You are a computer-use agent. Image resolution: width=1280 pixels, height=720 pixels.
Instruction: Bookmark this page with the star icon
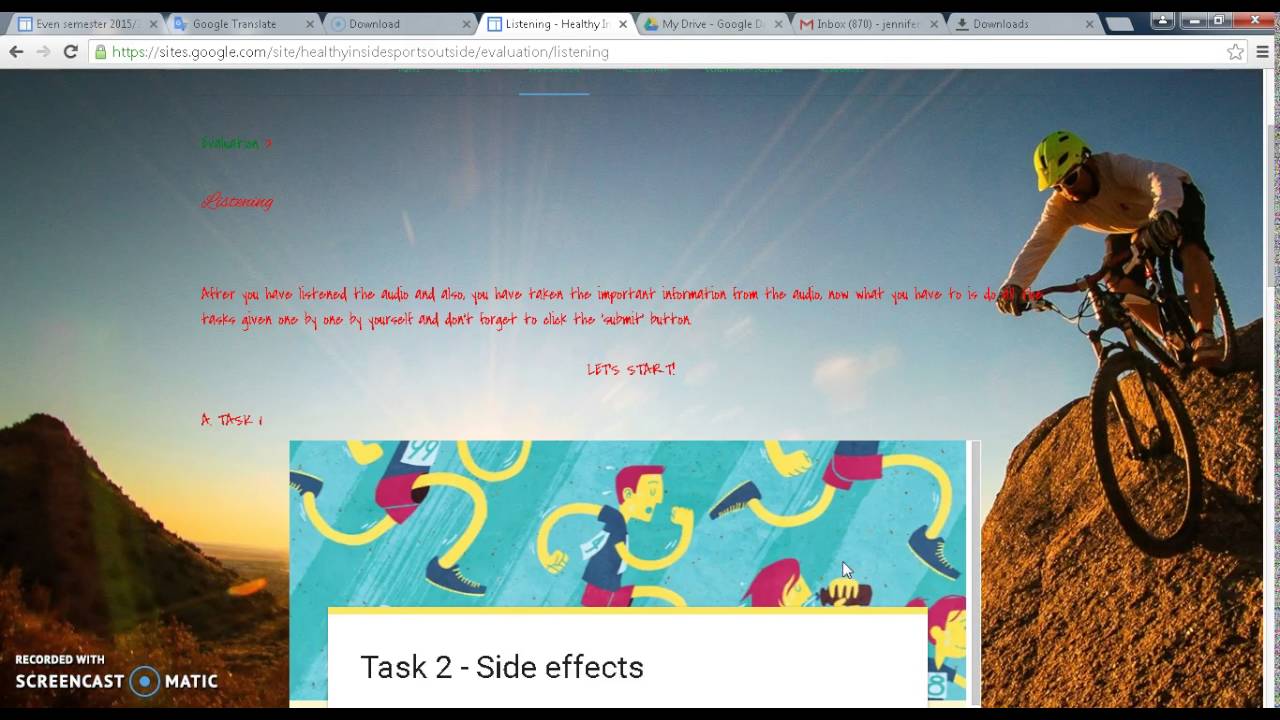click(x=1235, y=52)
